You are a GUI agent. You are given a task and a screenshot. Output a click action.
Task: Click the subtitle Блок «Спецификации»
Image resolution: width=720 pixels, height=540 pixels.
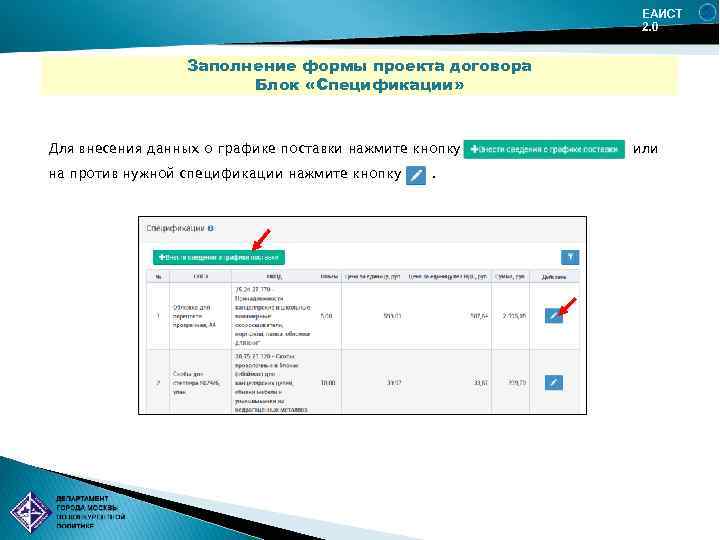click(x=360, y=85)
